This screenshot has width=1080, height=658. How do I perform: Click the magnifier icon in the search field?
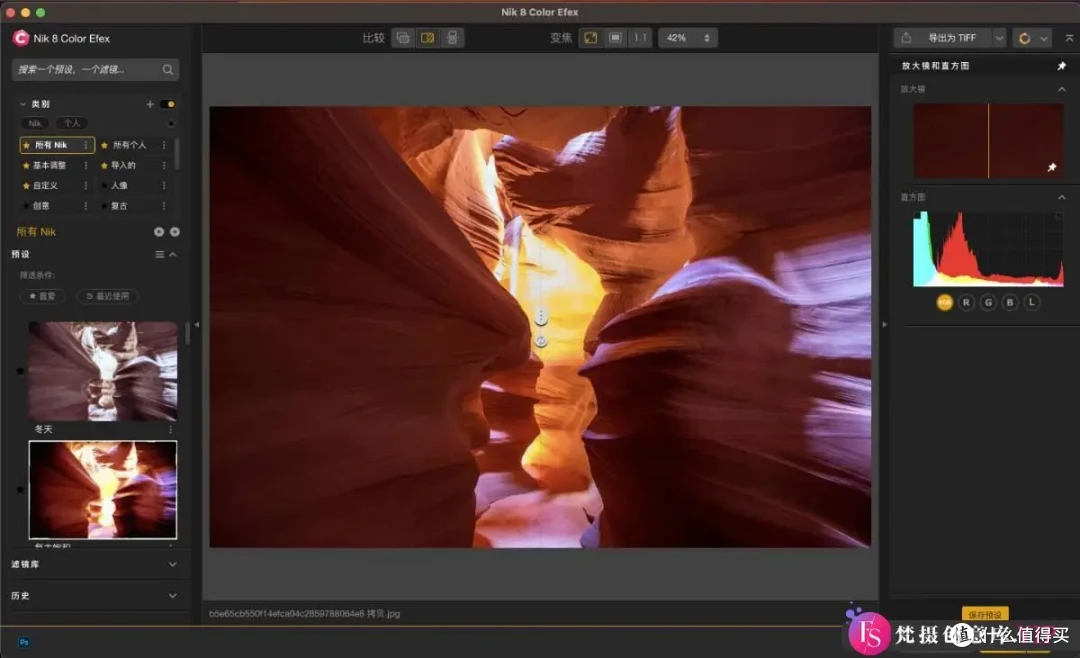167,70
